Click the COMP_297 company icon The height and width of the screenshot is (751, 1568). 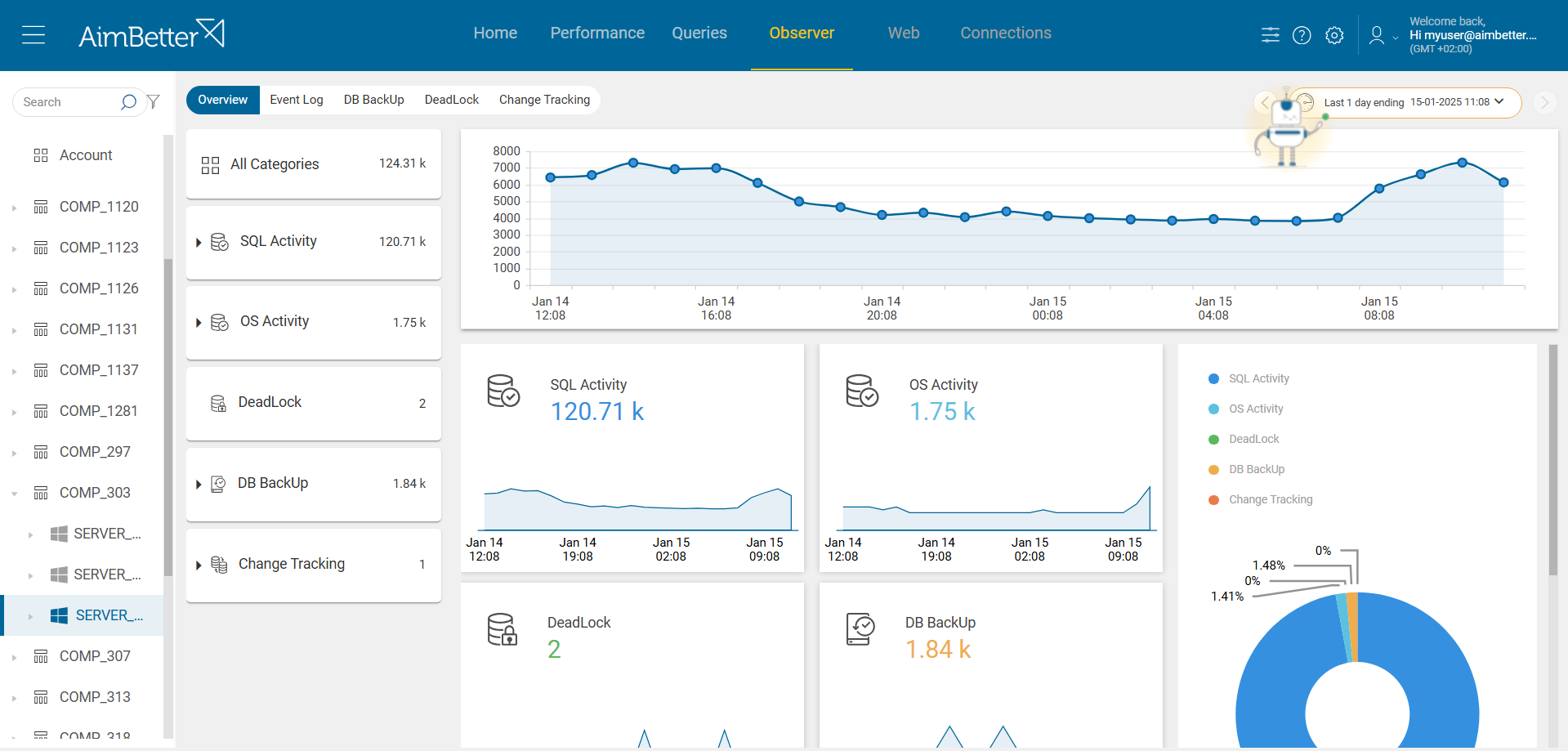pyautogui.click(x=41, y=452)
